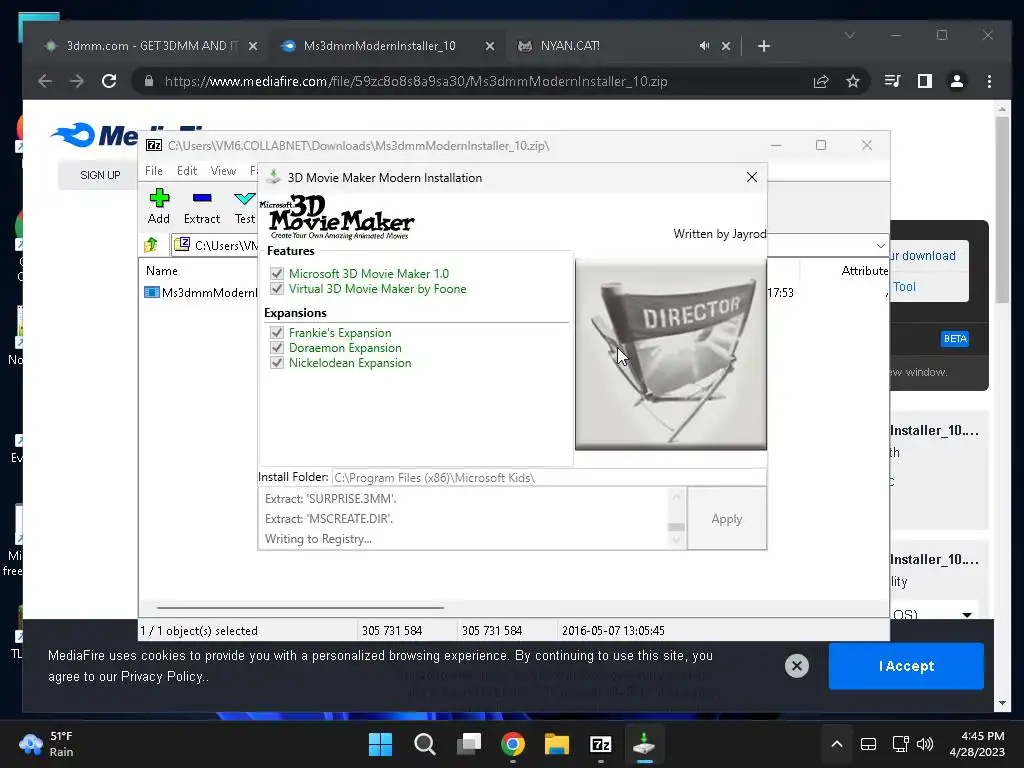Open taskbar Search

[x=424, y=744]
